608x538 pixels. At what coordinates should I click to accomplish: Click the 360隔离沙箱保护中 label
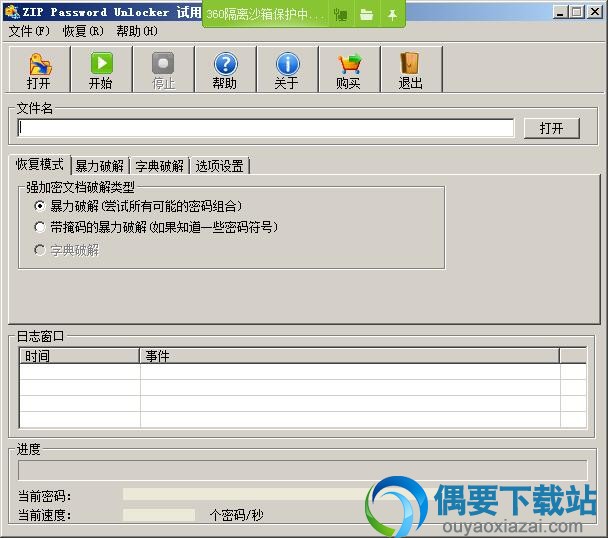[265, 15]
